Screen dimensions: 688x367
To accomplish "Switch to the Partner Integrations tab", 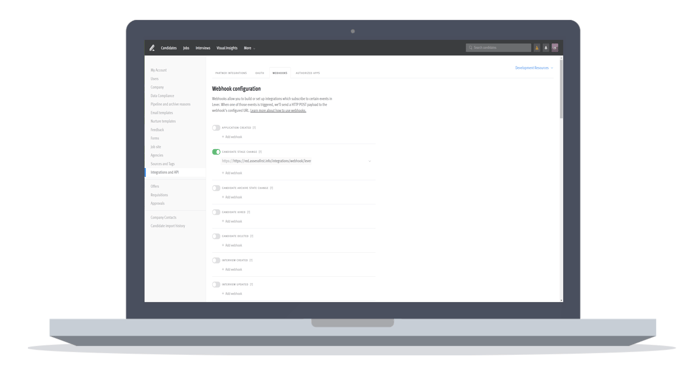I will point(231,73).
